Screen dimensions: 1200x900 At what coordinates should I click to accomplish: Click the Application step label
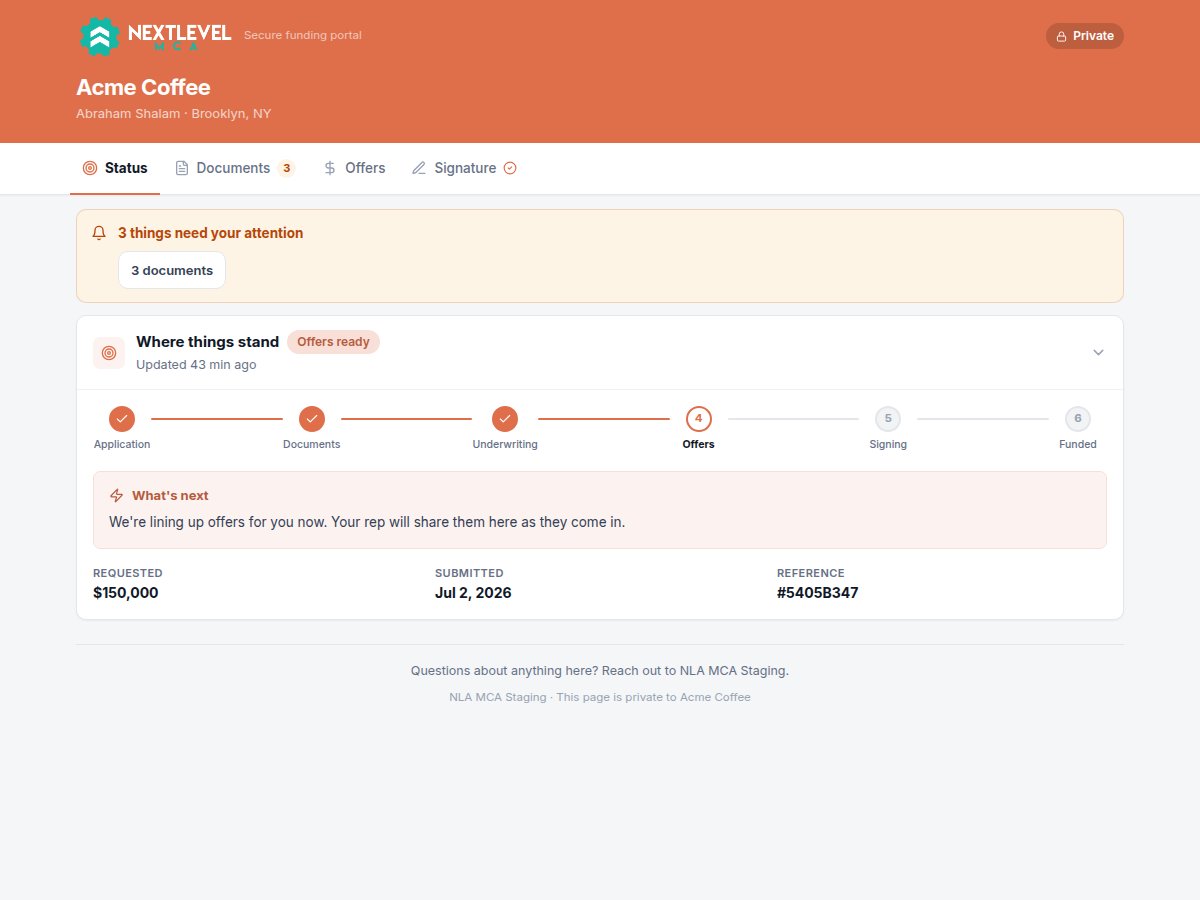tap(122, 444)
